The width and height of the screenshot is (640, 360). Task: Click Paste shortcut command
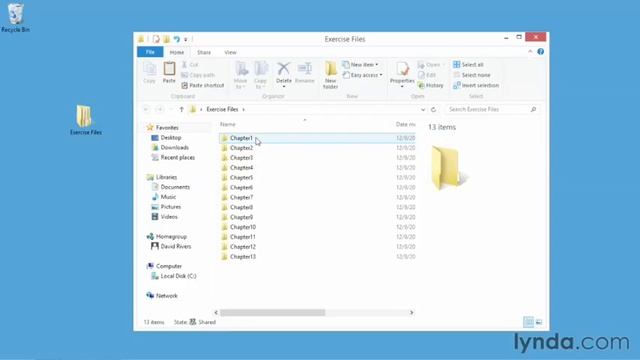(203, 85)
